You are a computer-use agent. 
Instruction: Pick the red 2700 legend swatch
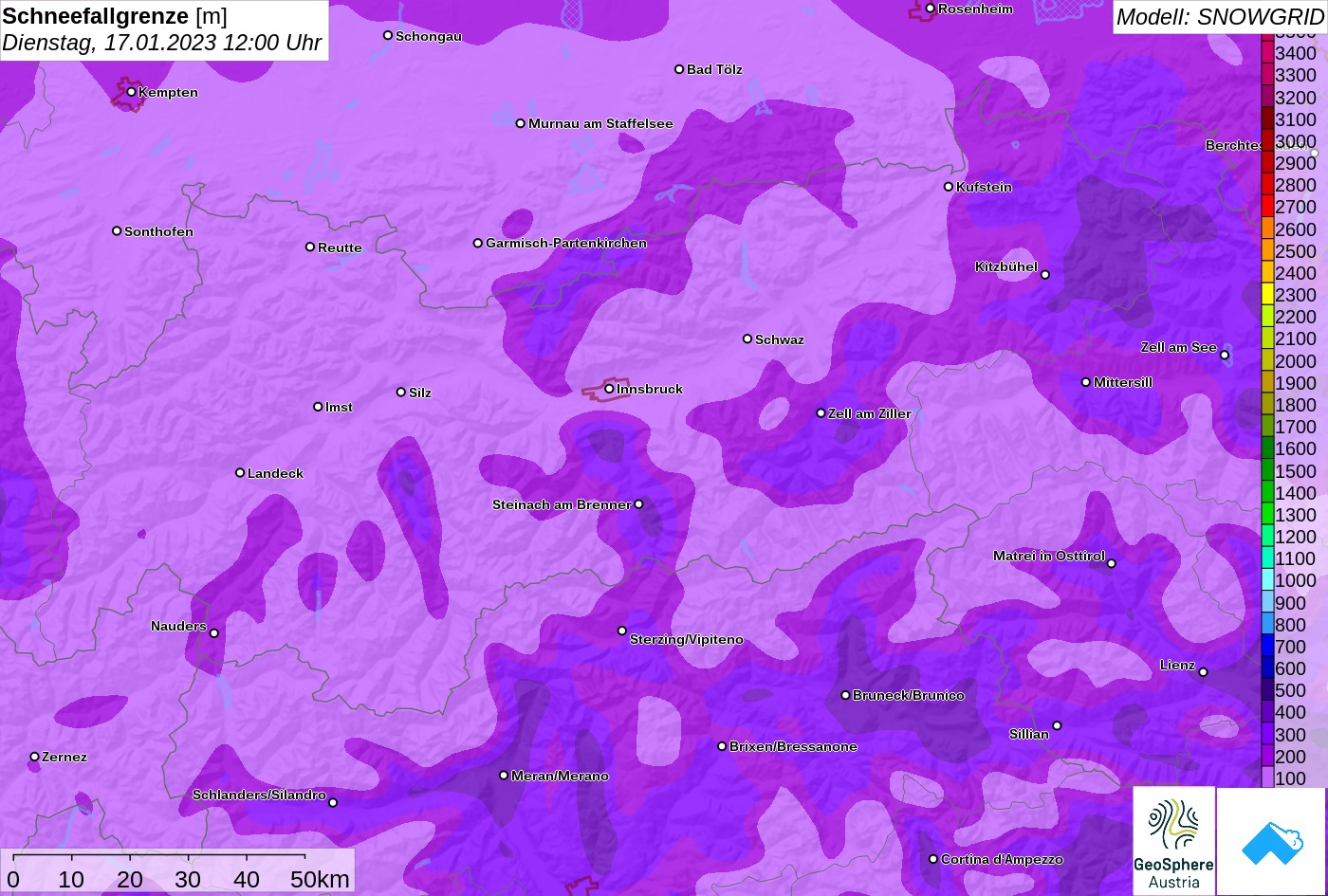coord(1267,207)
